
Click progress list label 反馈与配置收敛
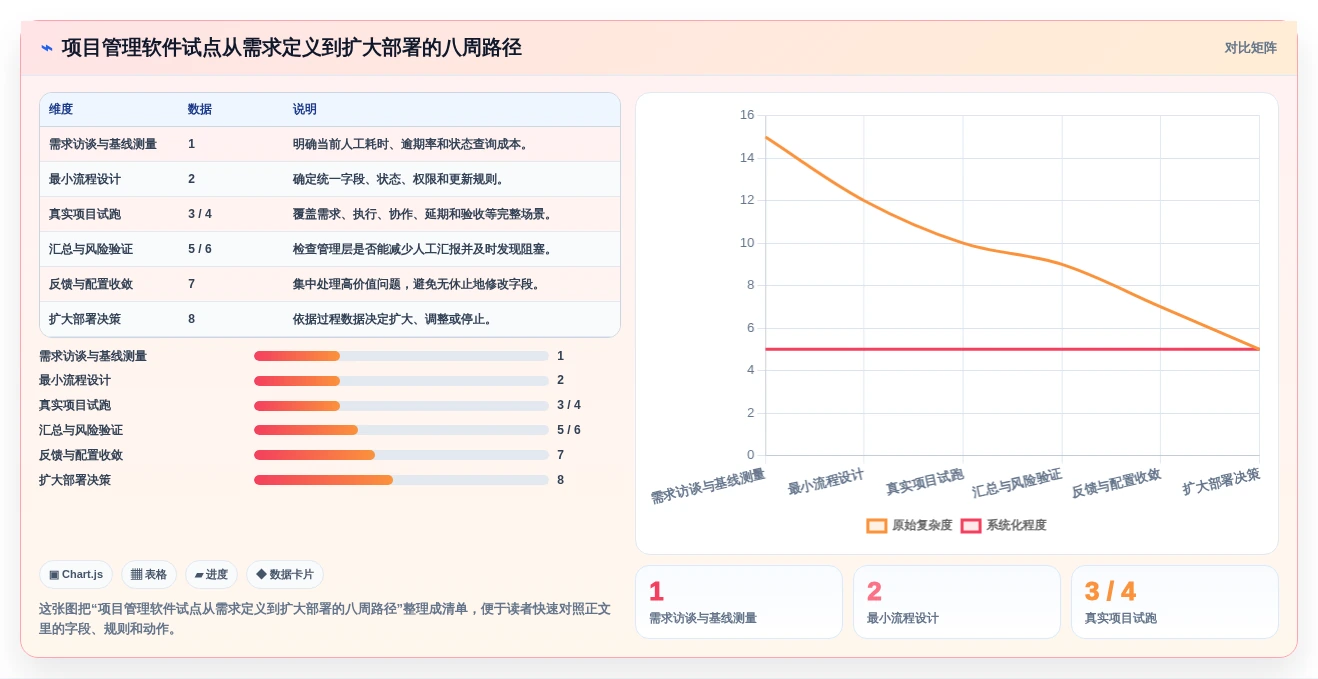pos(81,455)
